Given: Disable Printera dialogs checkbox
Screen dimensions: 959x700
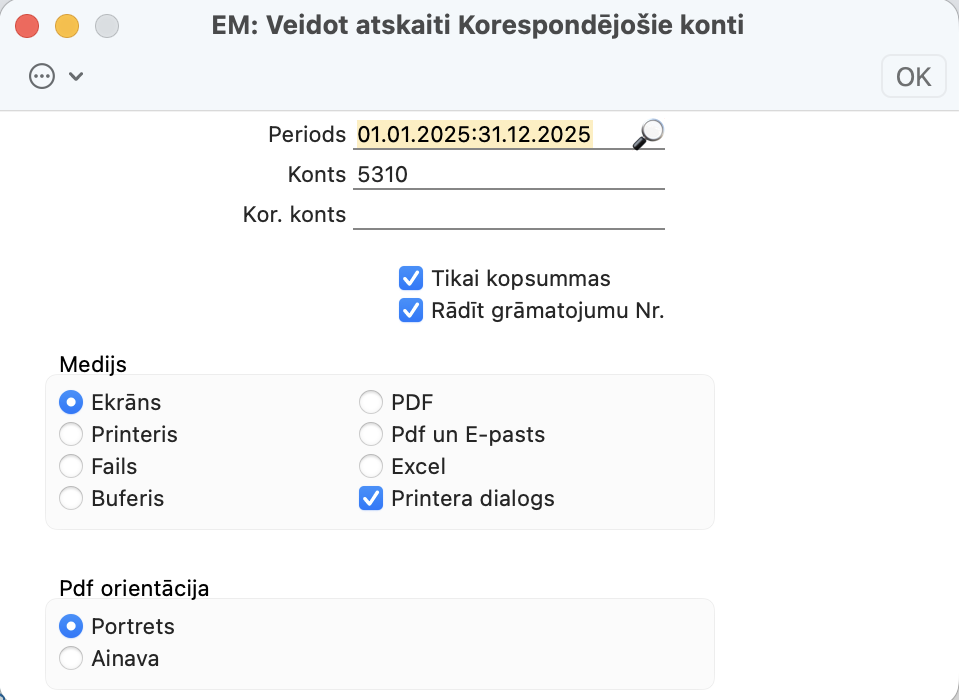Looking at the screenshot, I should 371,498.
